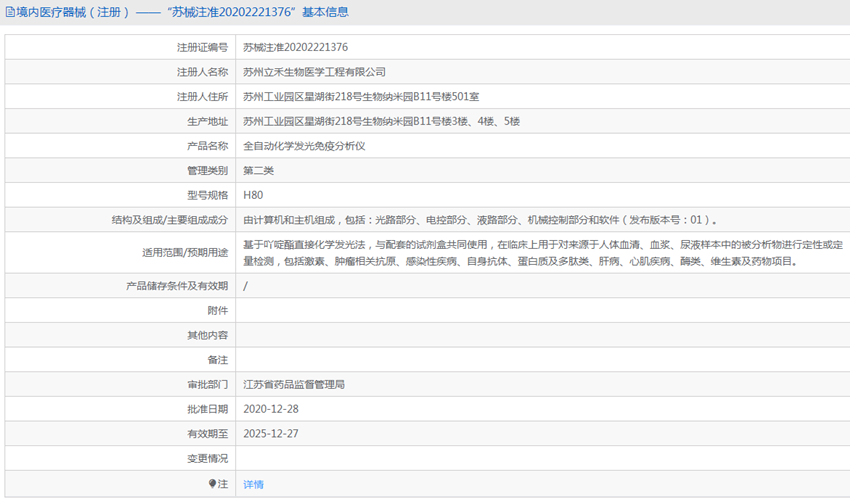Image resolution: width=850 pixels, height=501 pixels.
Task: Click the 附件 label
Action: click(x=218, y=310)
